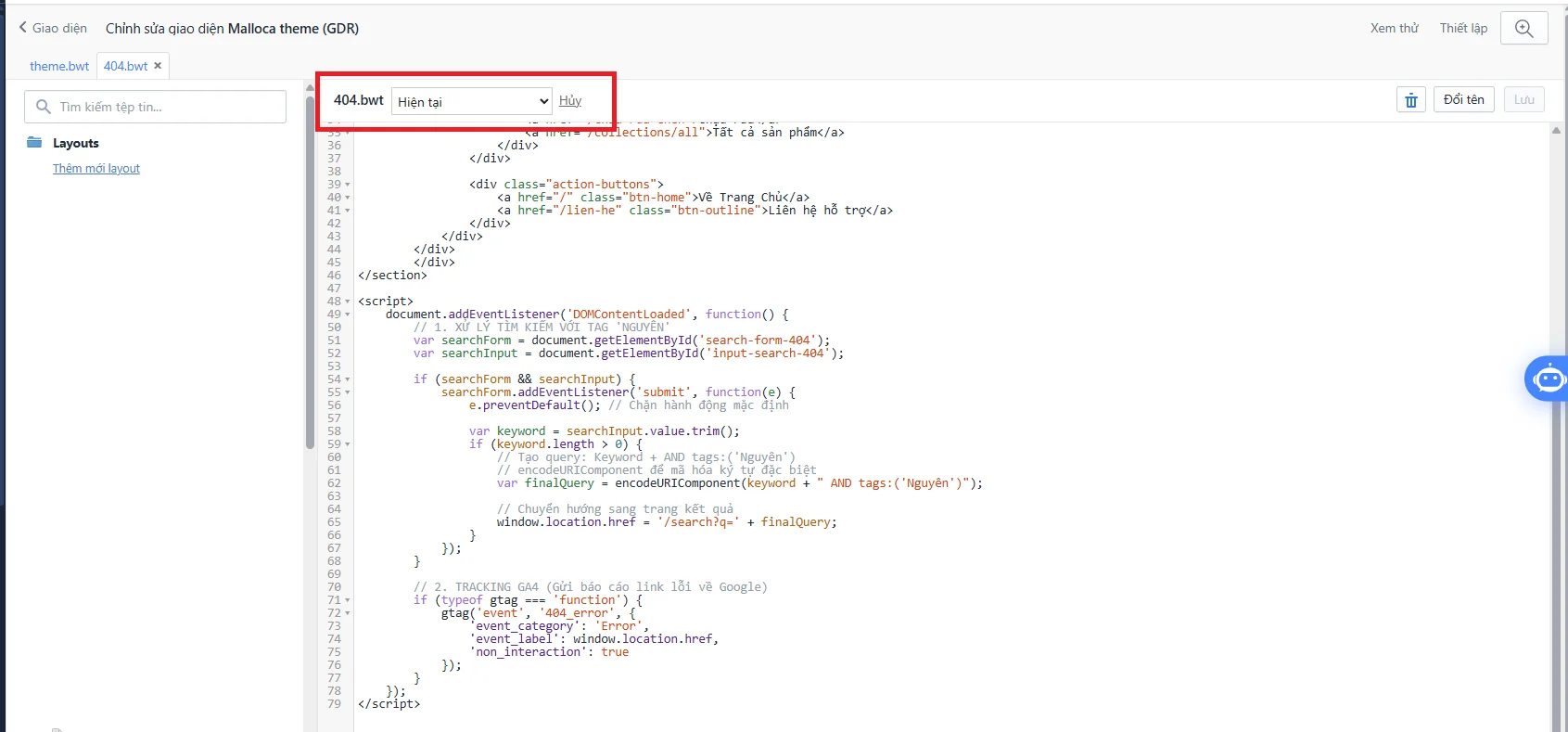Collapse code fold at line 71
The width and height of the screenshot is (1568, 732).
[x=348, y=600]
